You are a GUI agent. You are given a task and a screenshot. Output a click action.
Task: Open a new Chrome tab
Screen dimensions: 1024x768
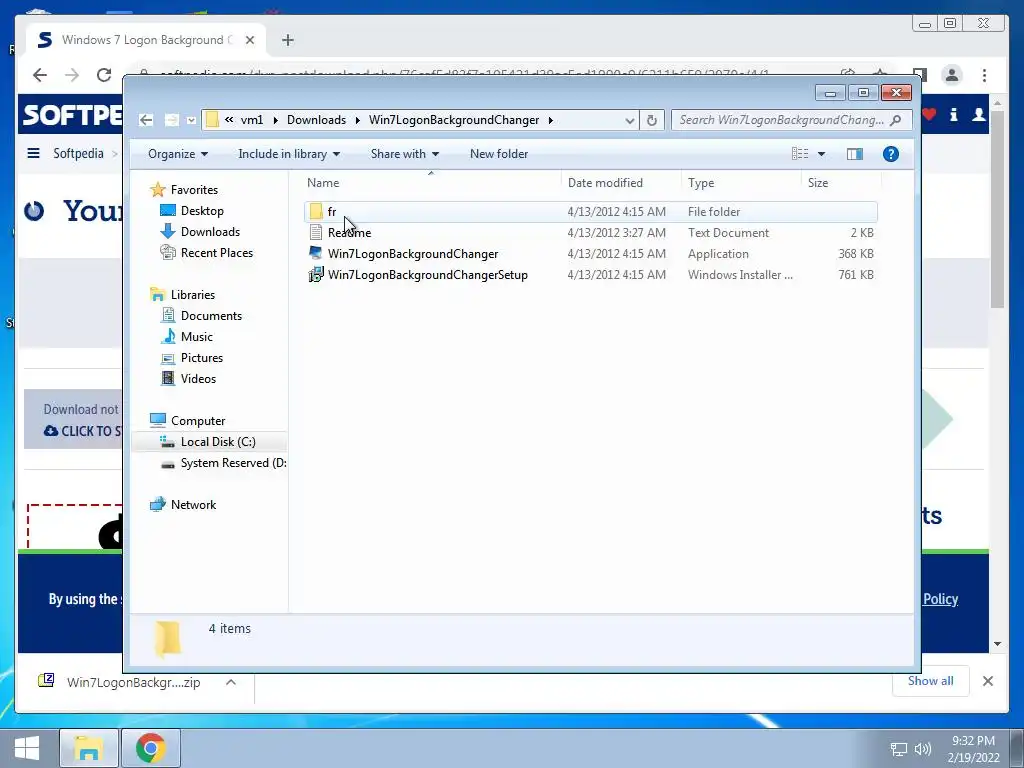coord(287,40)
